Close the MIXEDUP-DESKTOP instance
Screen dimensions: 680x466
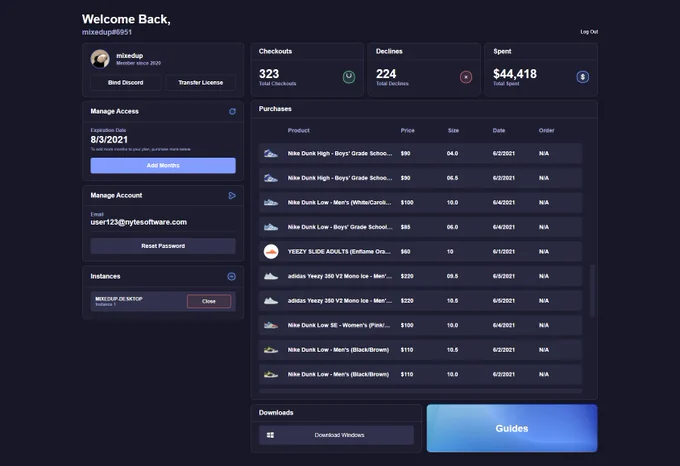point(209,301)
